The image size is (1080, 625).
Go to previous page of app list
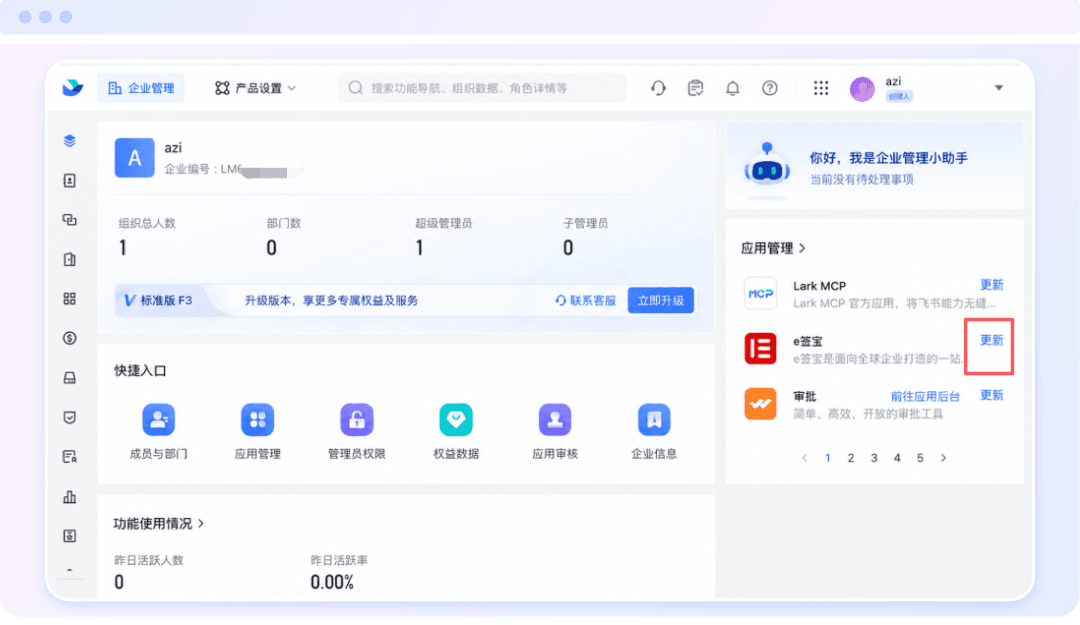click(804, 458)
